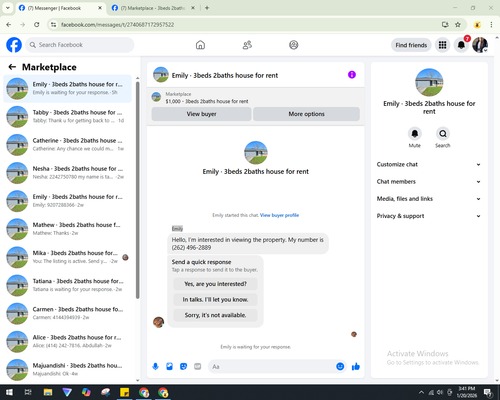Mute this conversation with the bell icon
This screenshot has height=400, width=500.
point(415,134)
